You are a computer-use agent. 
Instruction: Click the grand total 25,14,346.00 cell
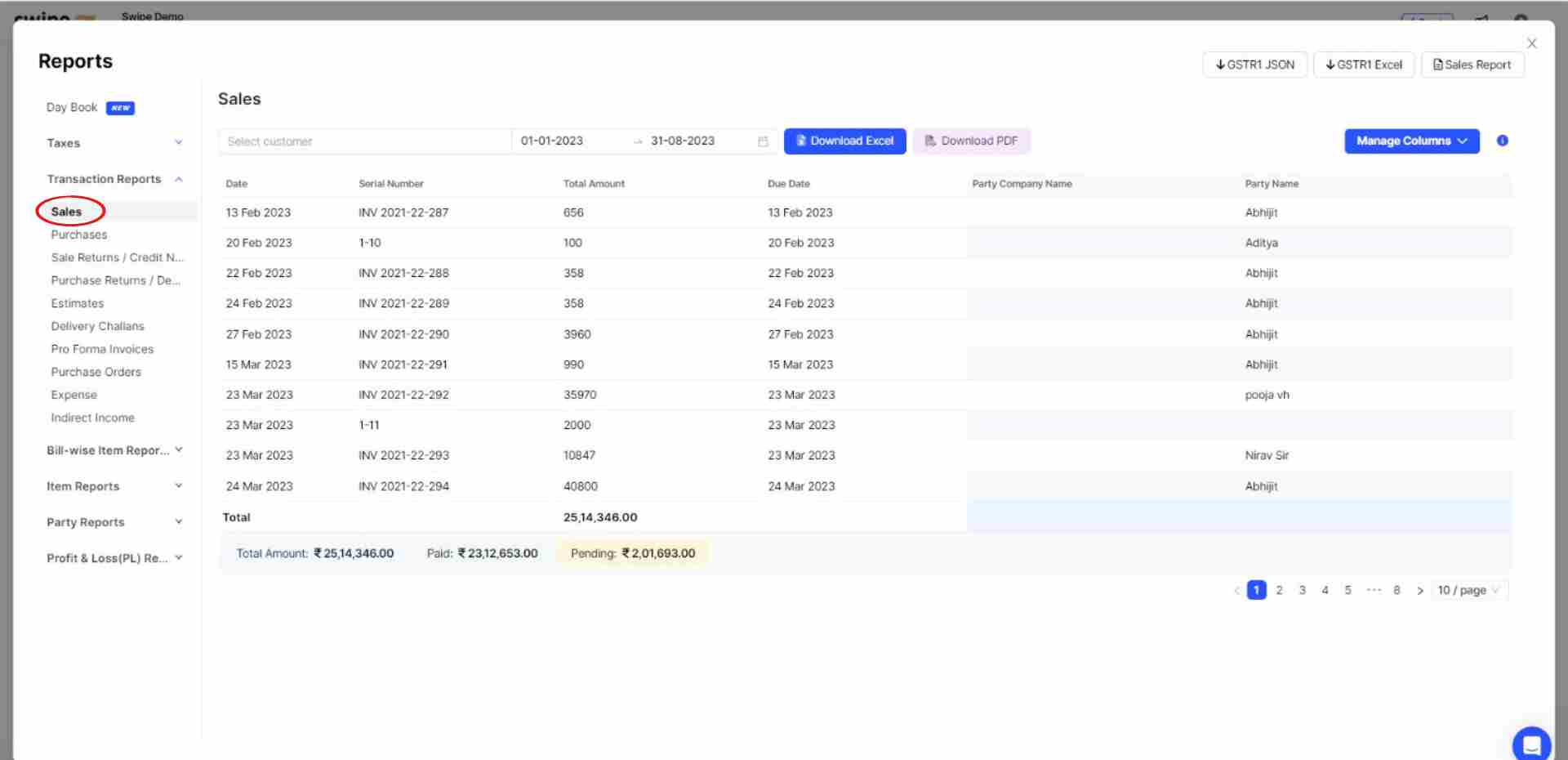click(x=600, y=517)
